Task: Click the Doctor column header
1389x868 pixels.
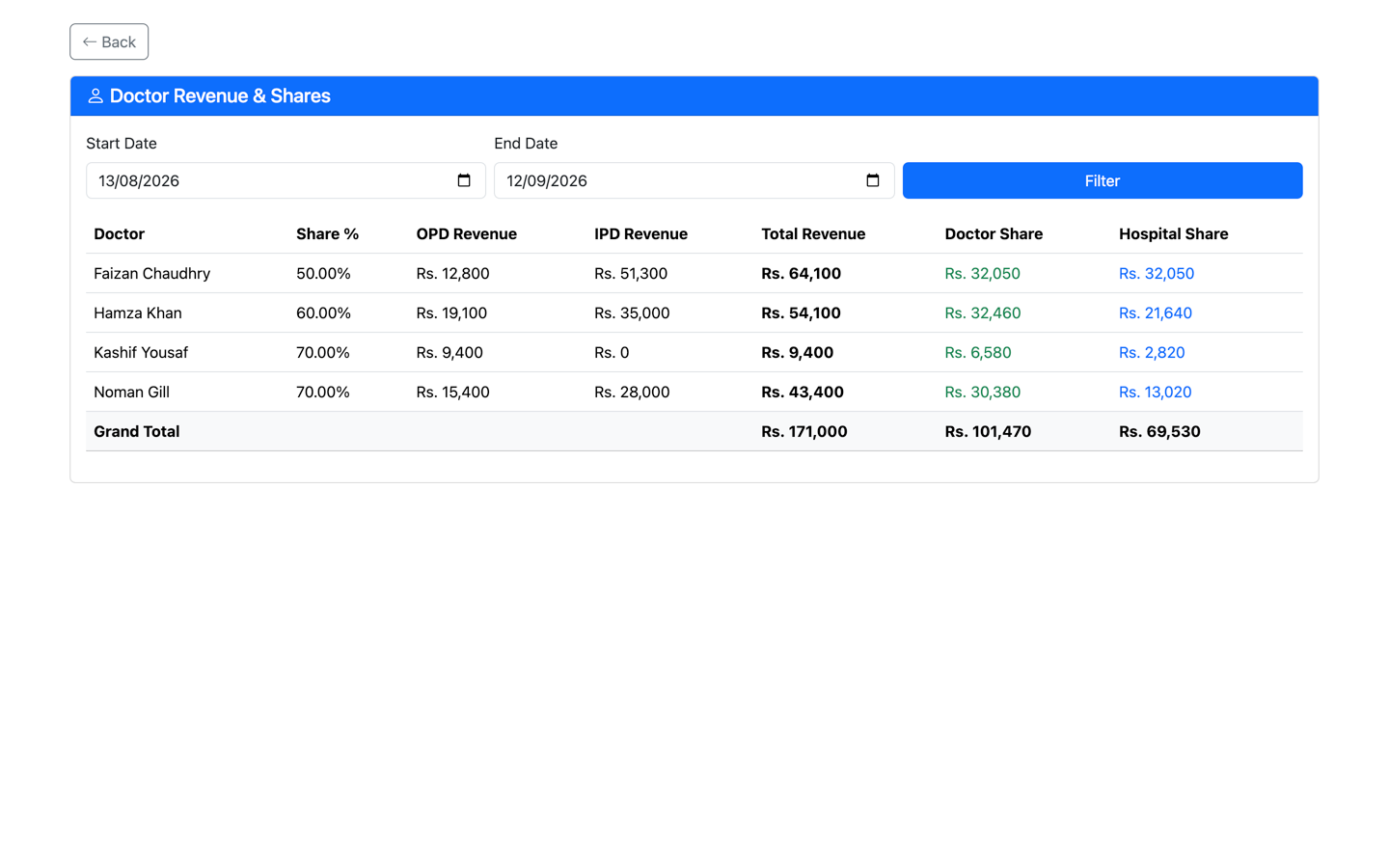Action: pos(120,233)
